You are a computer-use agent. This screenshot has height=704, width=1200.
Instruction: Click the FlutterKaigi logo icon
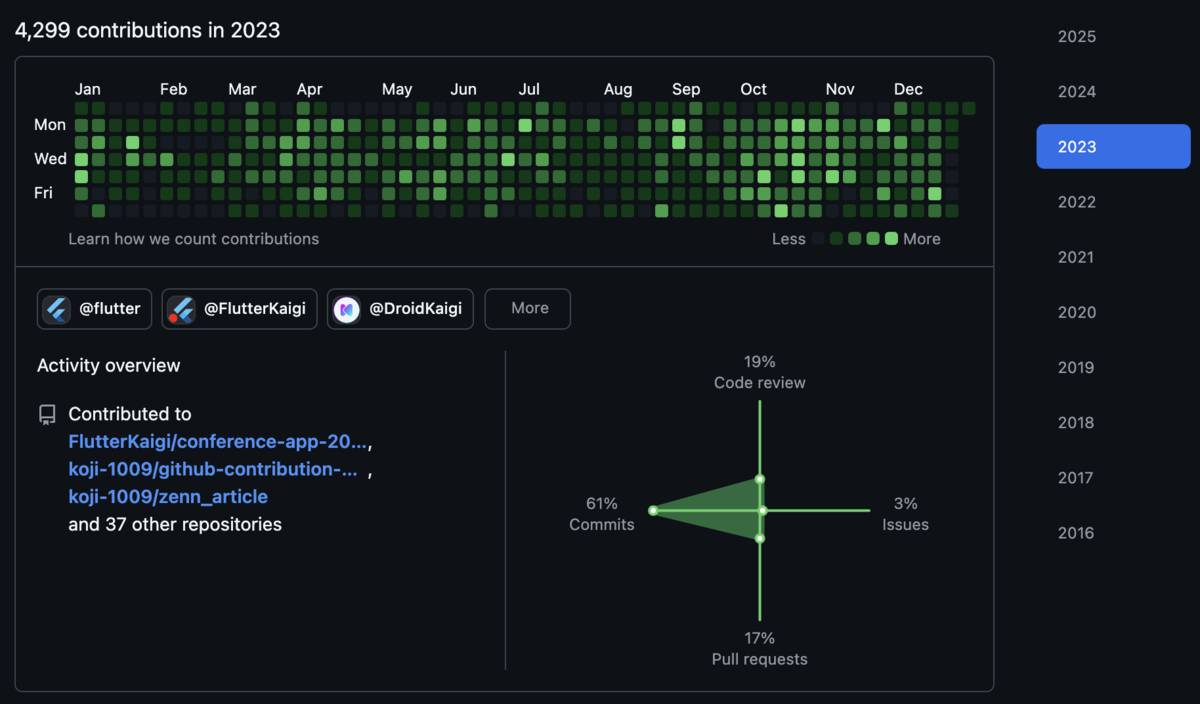[x=181, y=309]
